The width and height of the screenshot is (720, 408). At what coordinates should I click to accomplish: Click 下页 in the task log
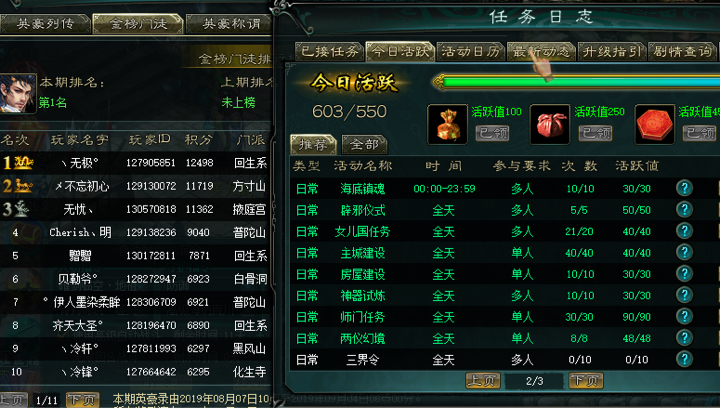(586, 380)
